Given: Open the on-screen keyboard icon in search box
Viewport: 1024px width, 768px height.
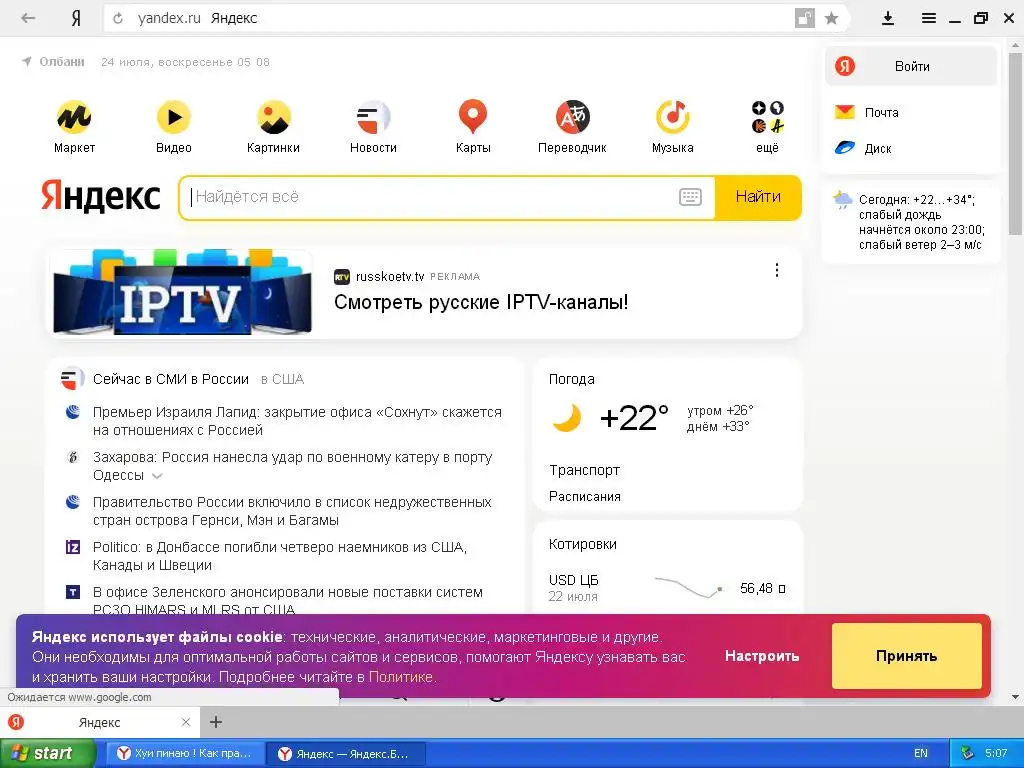Looking at the screenshot, I should coord(690,197).
